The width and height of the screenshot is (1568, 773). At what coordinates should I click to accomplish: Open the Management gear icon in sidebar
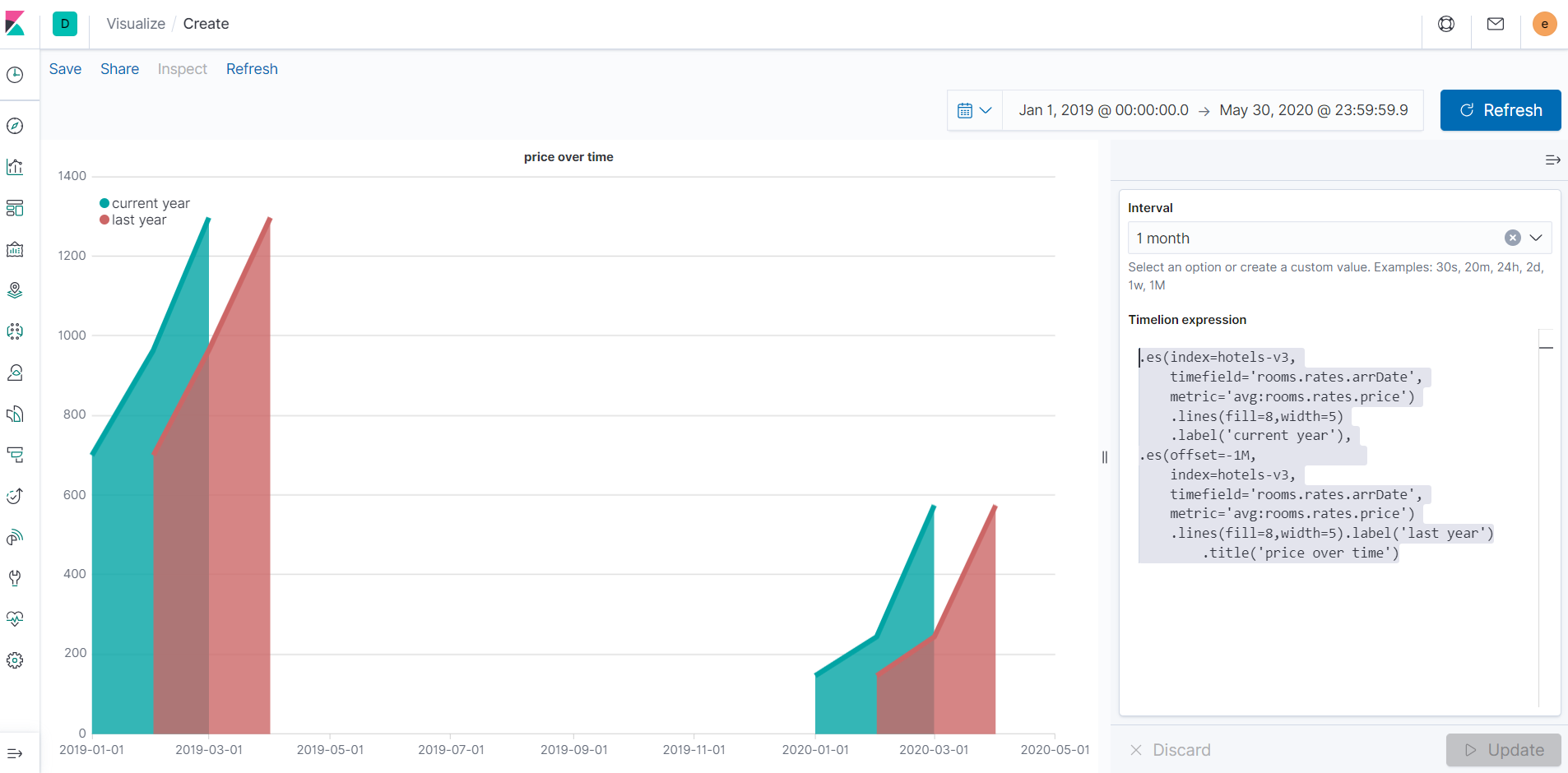coord(15,660)
